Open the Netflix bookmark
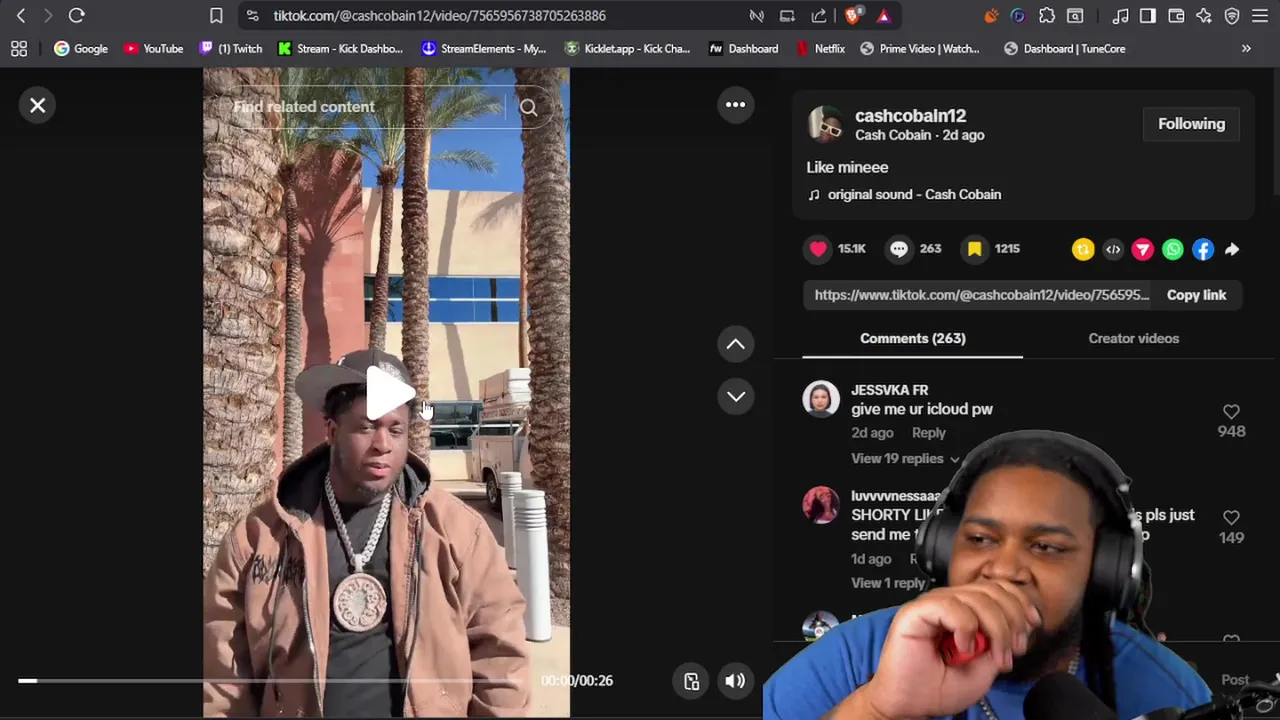 point(821,48)
